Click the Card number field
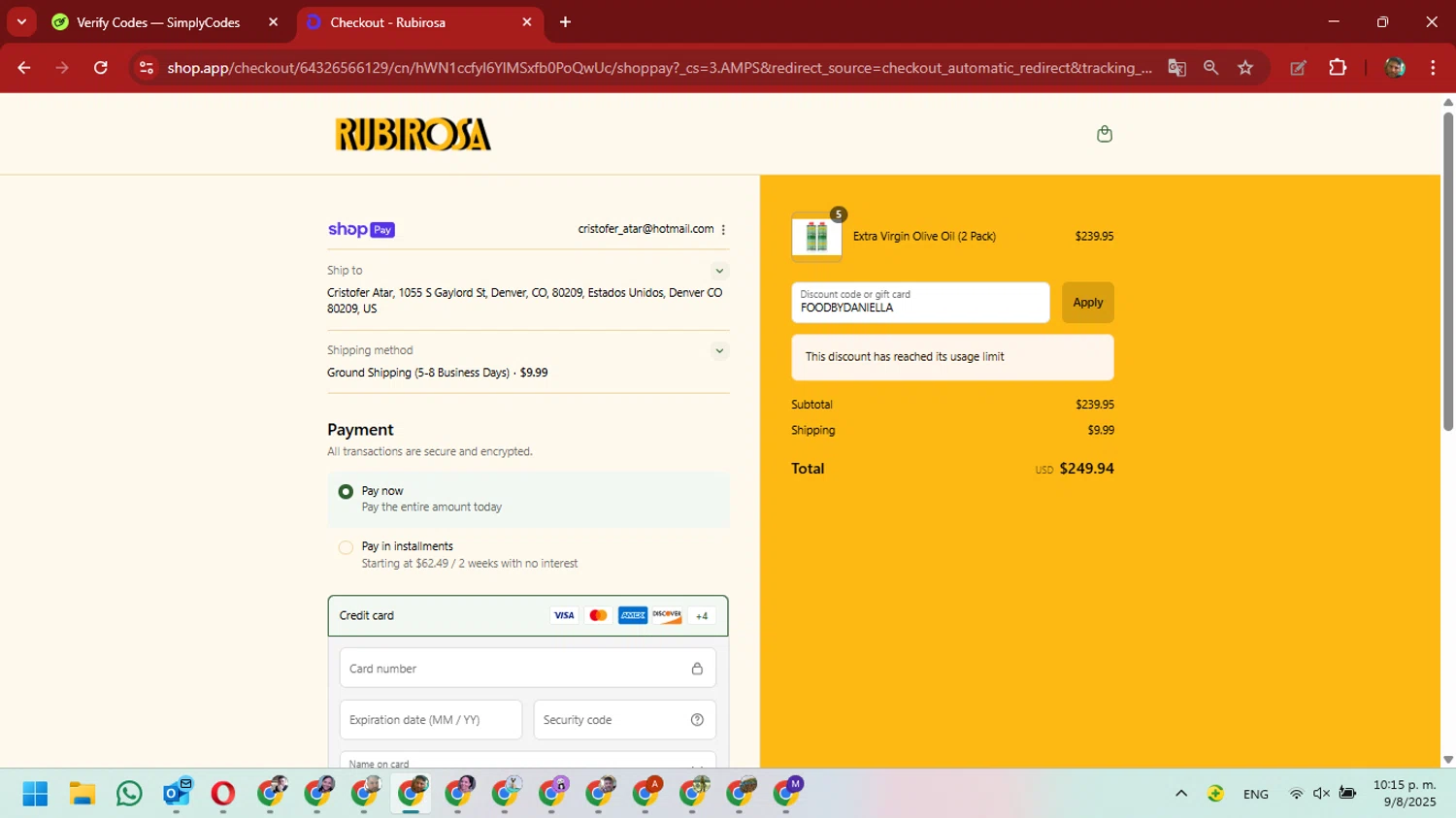 tap(528, 669)
